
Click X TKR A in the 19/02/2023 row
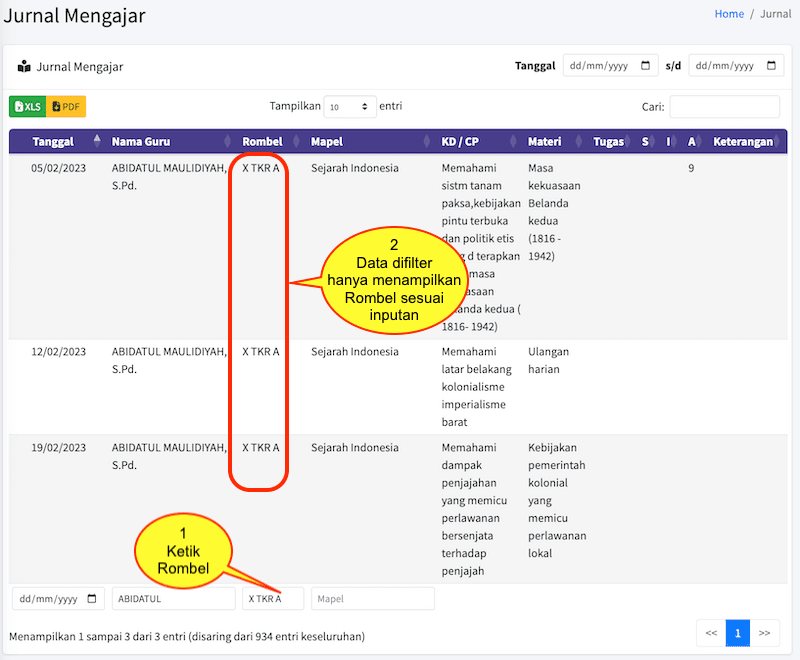click(261, 447)
